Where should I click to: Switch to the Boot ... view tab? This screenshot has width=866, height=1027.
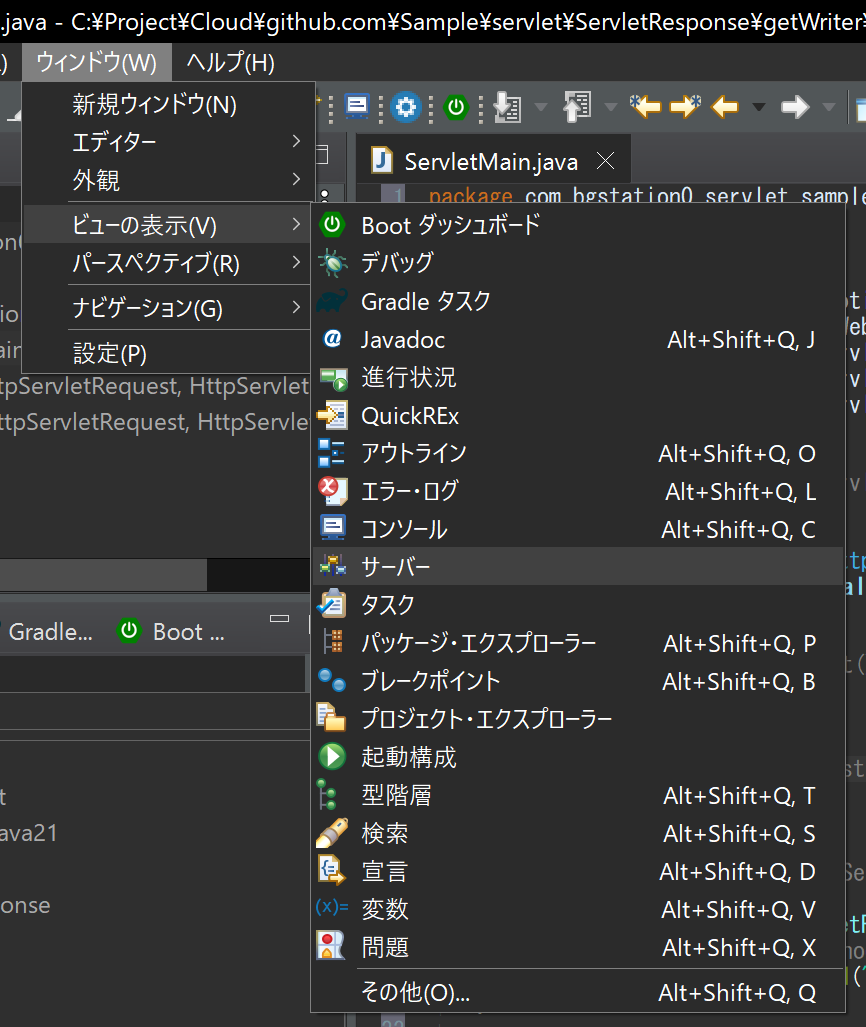tap(172, 631)
